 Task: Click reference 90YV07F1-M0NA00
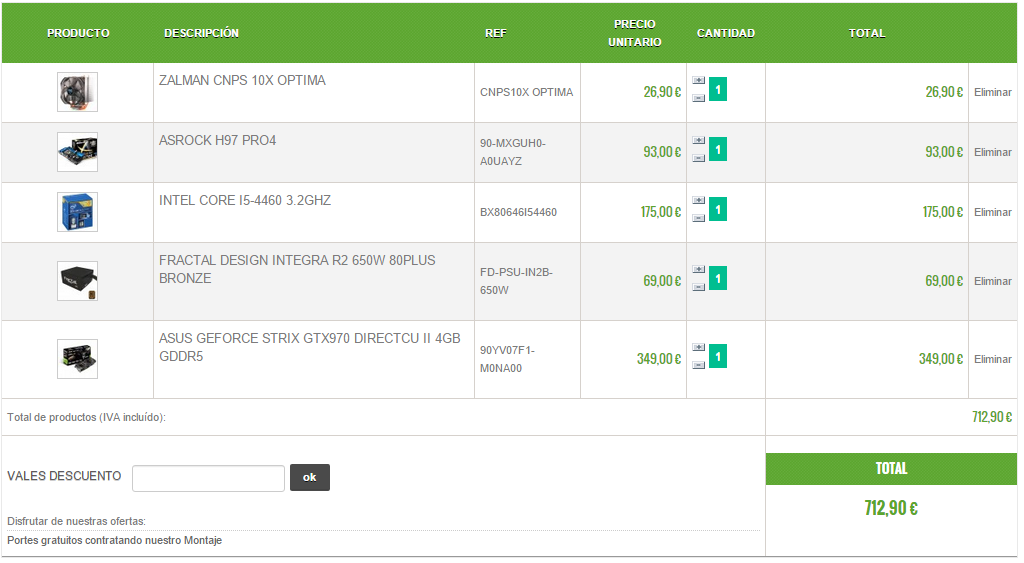(507, 359)
